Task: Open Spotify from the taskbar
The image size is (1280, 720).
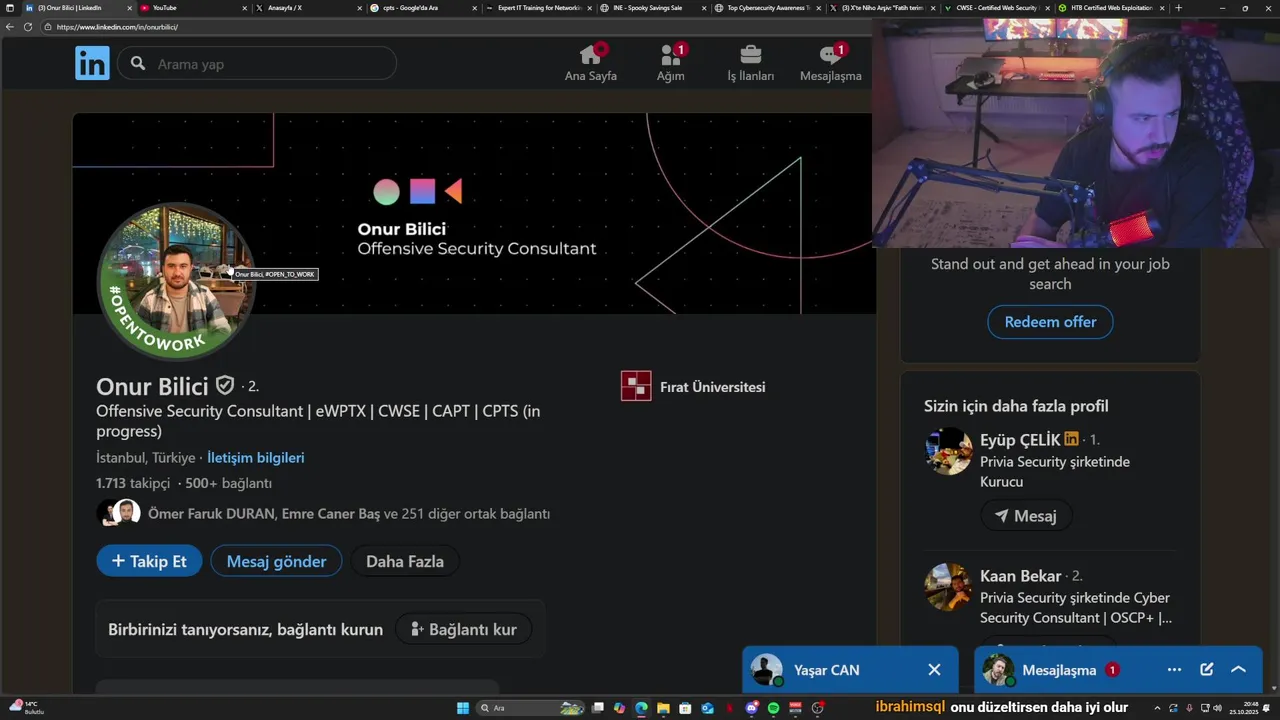Action: pos(773,708)
